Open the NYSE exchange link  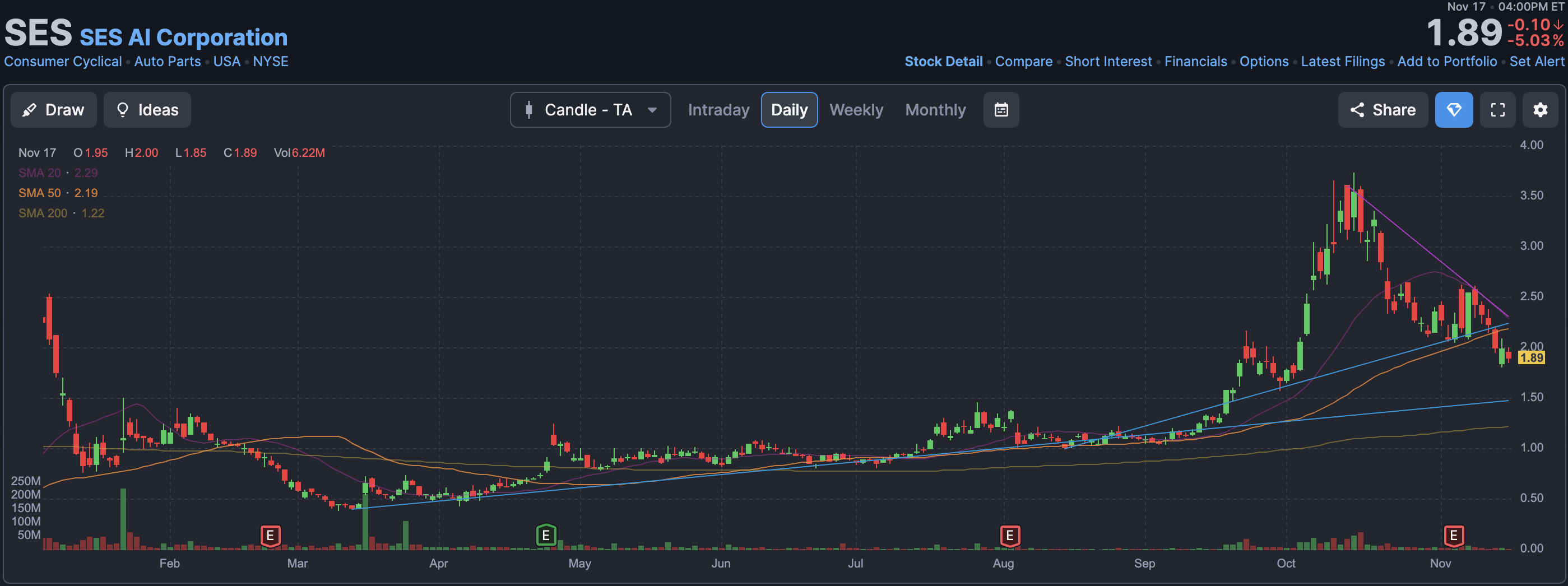[x=270, y=62]
